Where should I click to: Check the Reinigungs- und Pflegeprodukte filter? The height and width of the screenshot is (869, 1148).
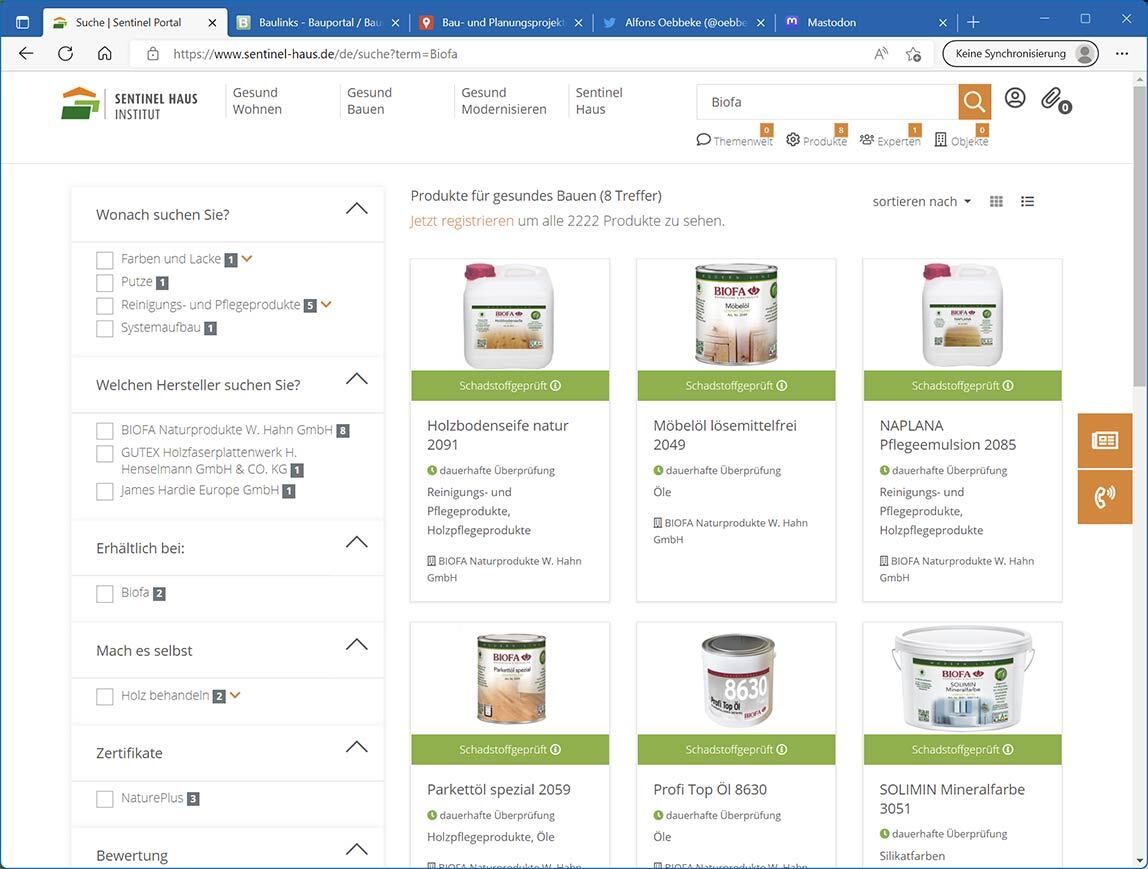(105, 305)
